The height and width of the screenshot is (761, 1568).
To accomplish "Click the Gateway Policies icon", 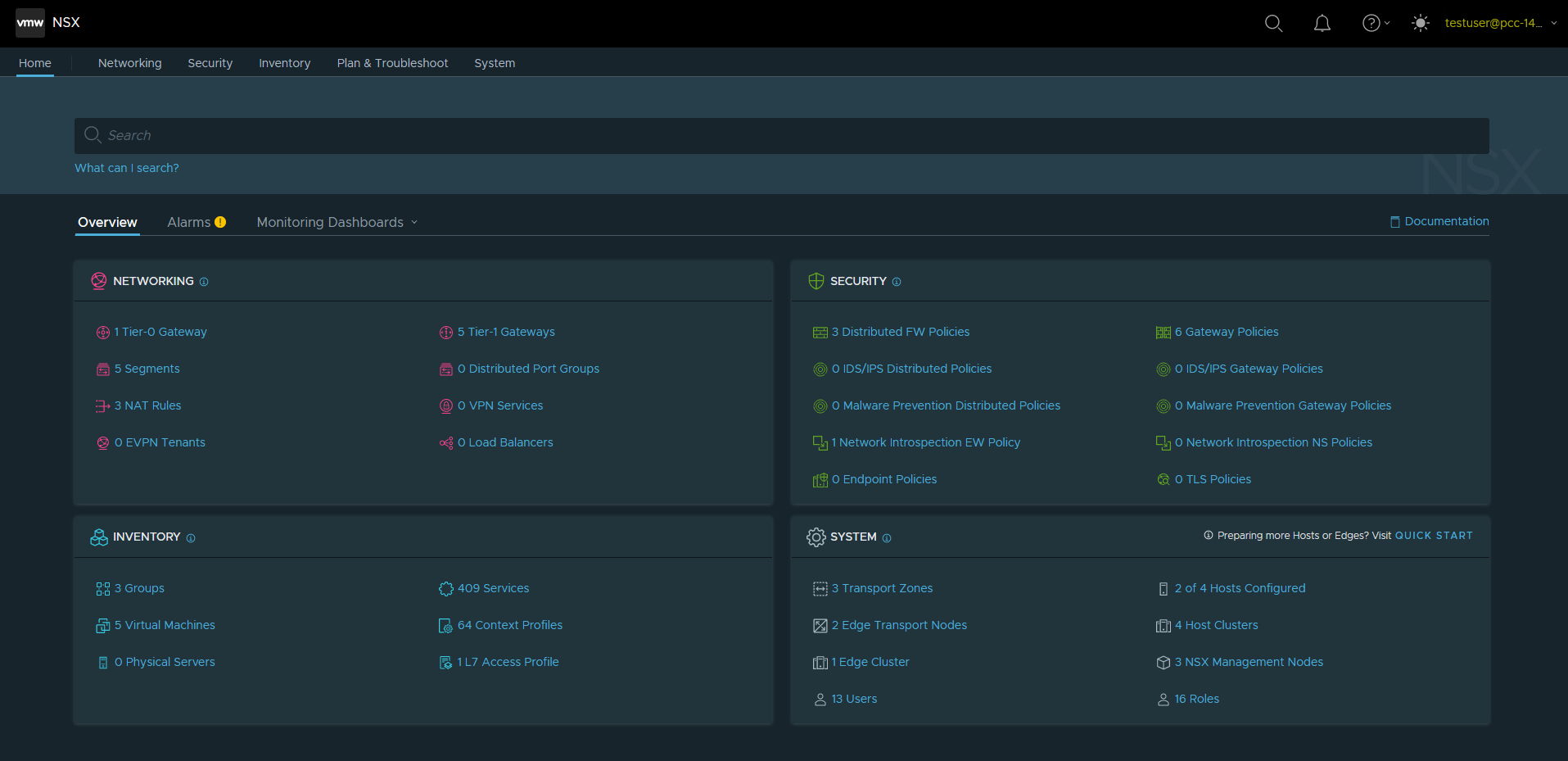I will tap(1164, 333).
